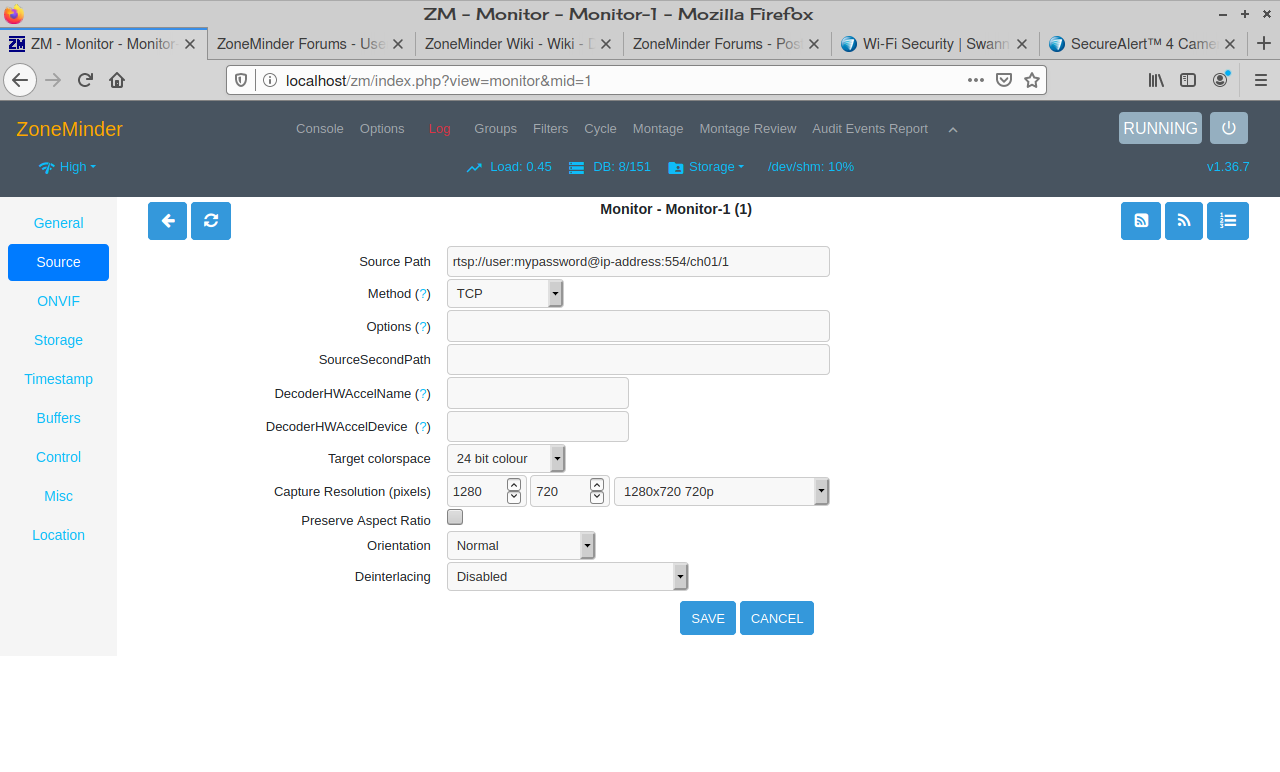The height and width of the screenshot is (772, 1280).
Task: Open the Options navbar link
Action: [x=382, y=129]
